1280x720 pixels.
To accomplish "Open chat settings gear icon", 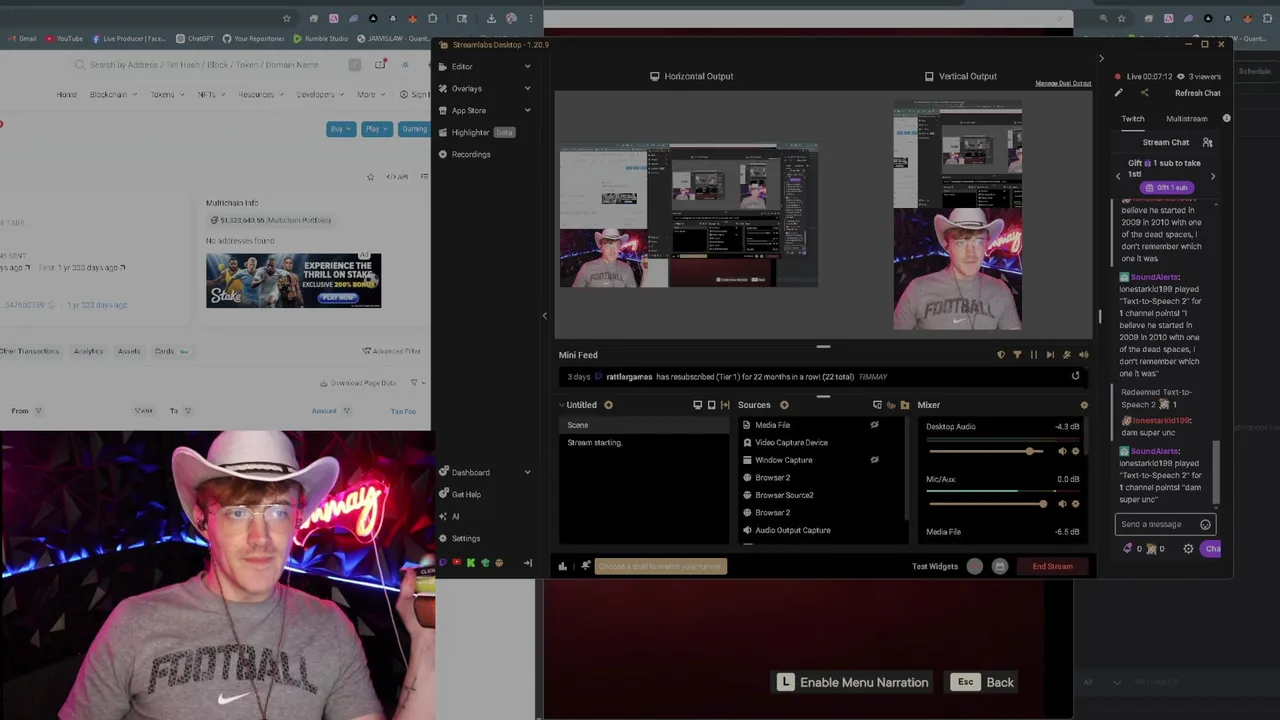I will pos(1188,548).
